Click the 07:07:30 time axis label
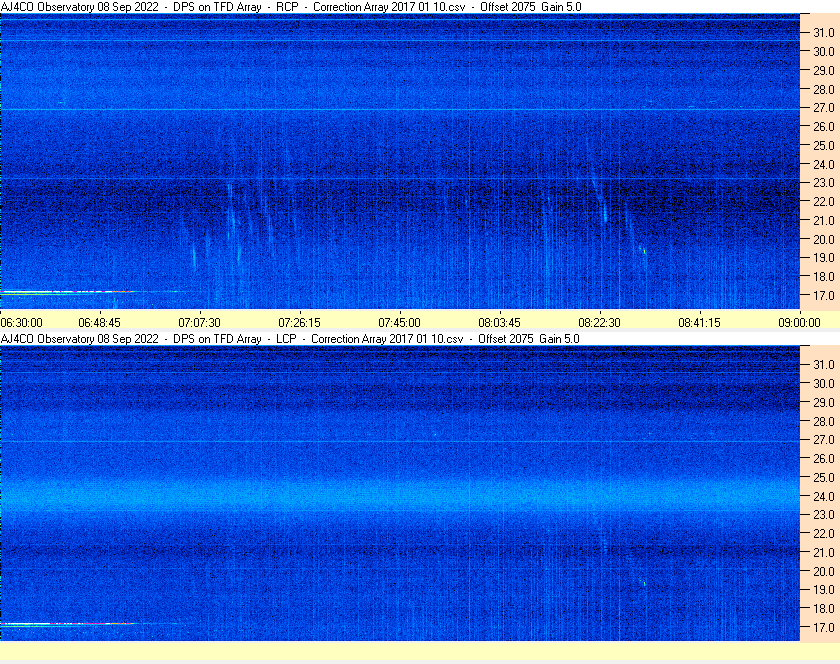 coord(199,323)
